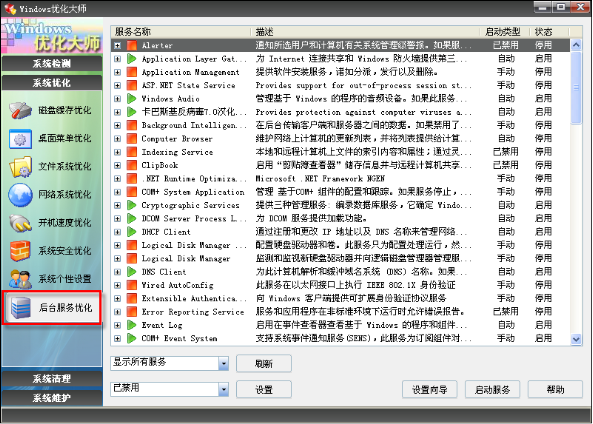Image resolution: width=593 pixels, height=424 pixels.
Task: Open the 系统检测 section tab
Action: click(52, 64)
